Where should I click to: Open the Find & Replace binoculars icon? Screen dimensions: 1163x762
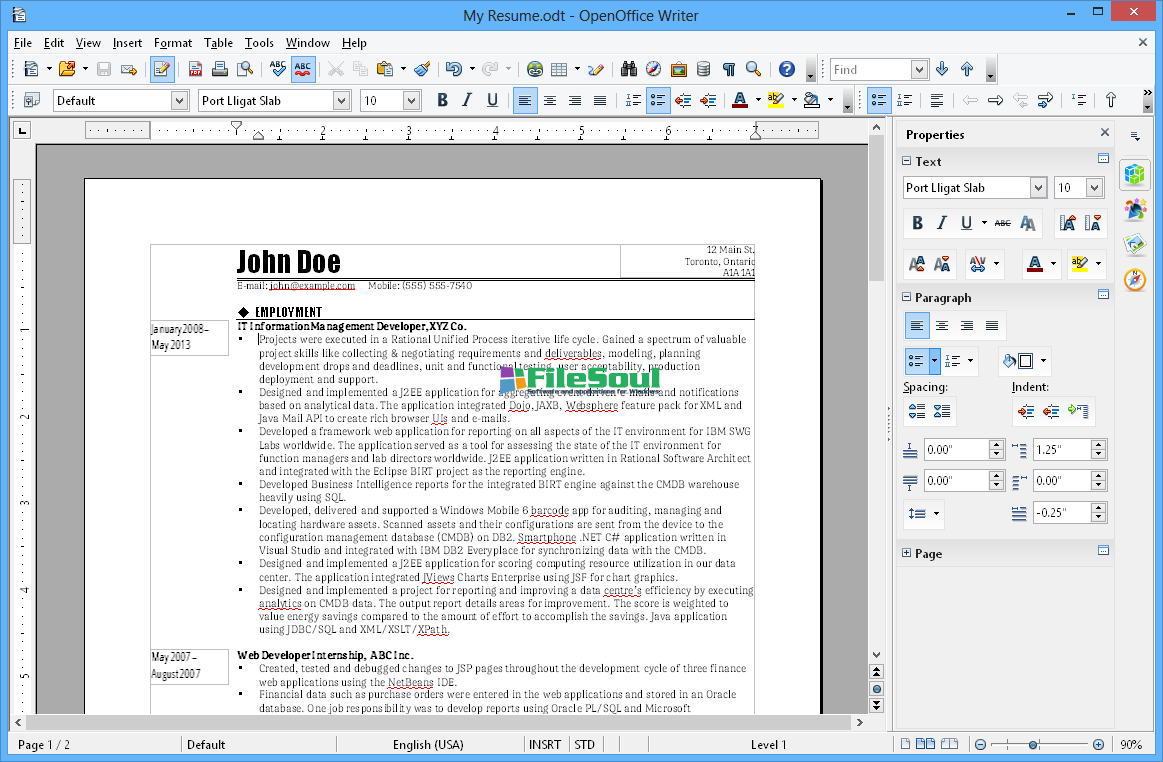[x=629, y=69]
